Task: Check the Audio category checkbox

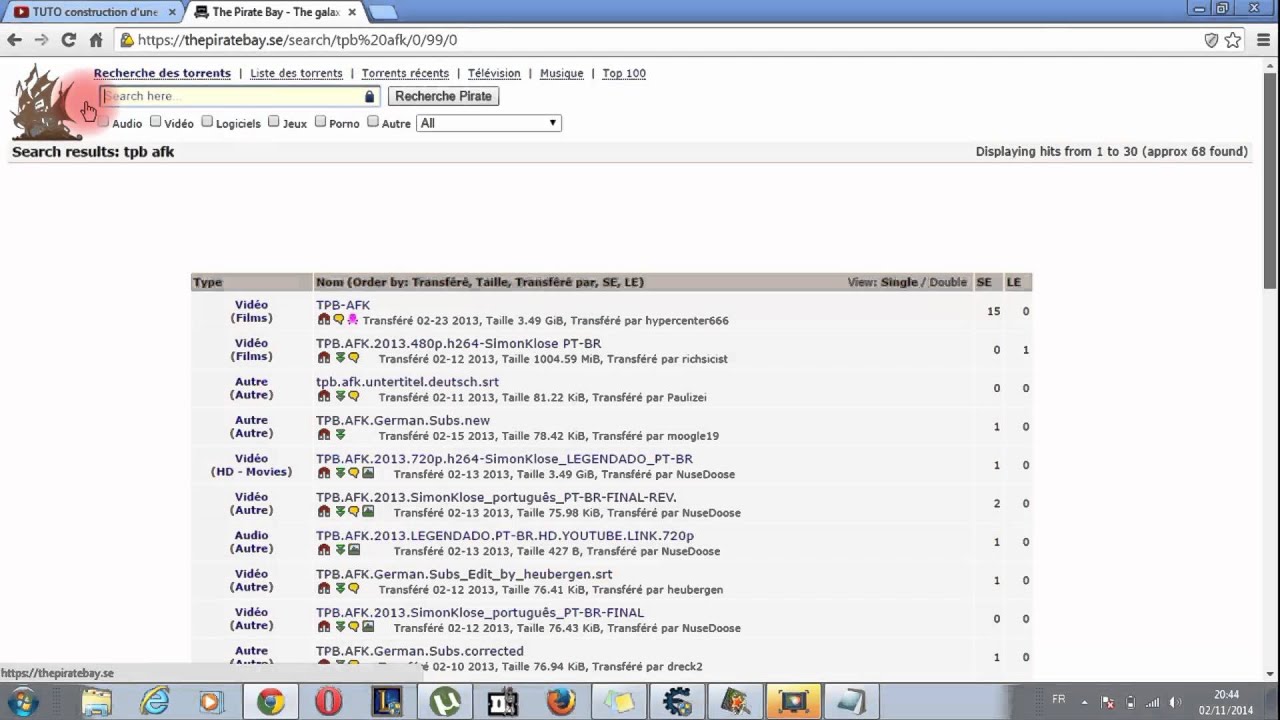Action: coord(103,122)
